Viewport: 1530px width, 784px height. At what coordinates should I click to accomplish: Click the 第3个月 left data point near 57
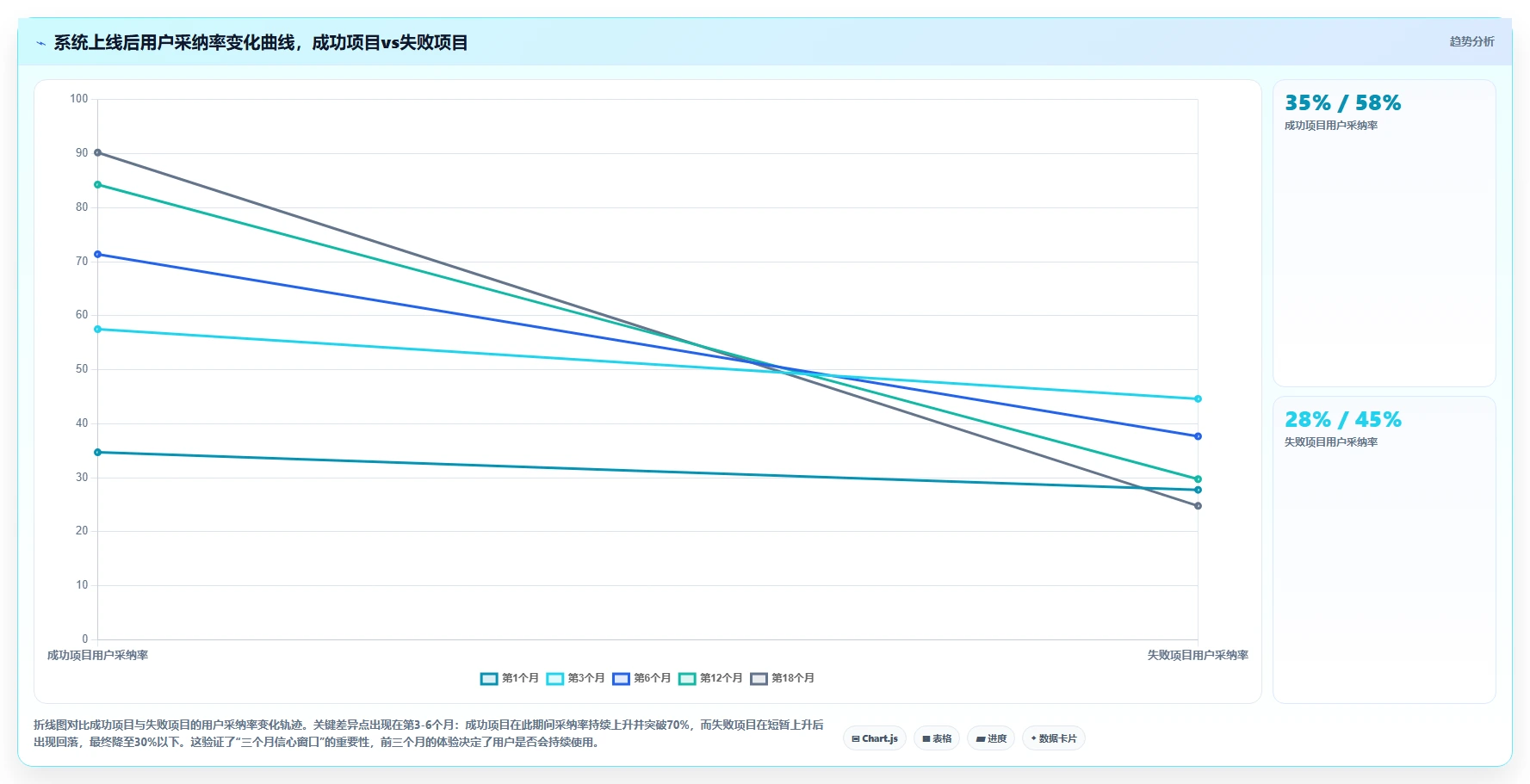click(x=97, y=330)
